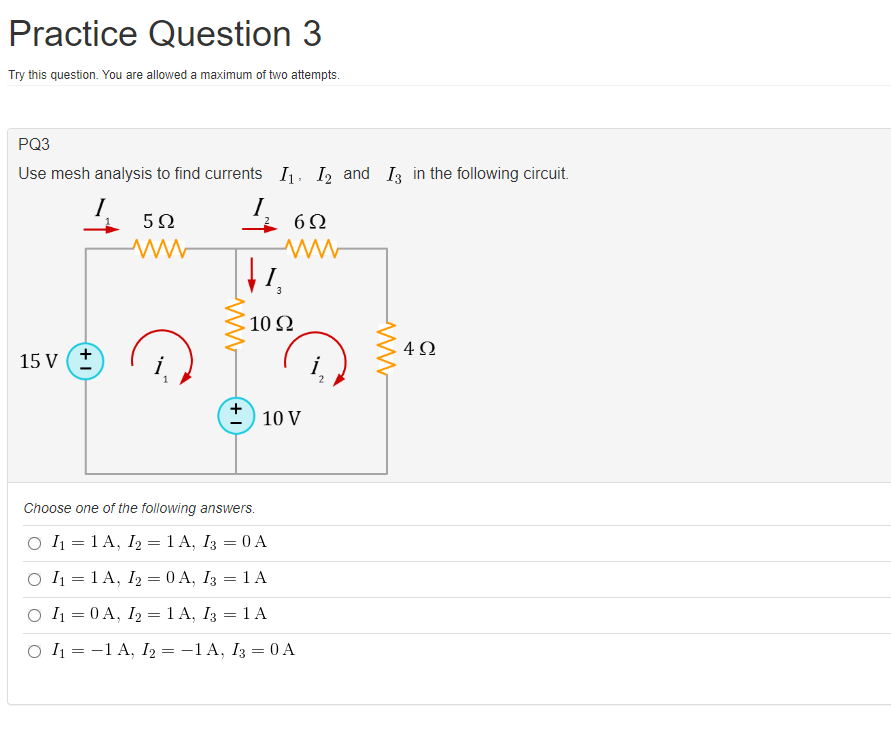The height and width of the screenshot is (732, 891).
Task: Click the Practice Question 3 heading
Action: click(163, 33)
